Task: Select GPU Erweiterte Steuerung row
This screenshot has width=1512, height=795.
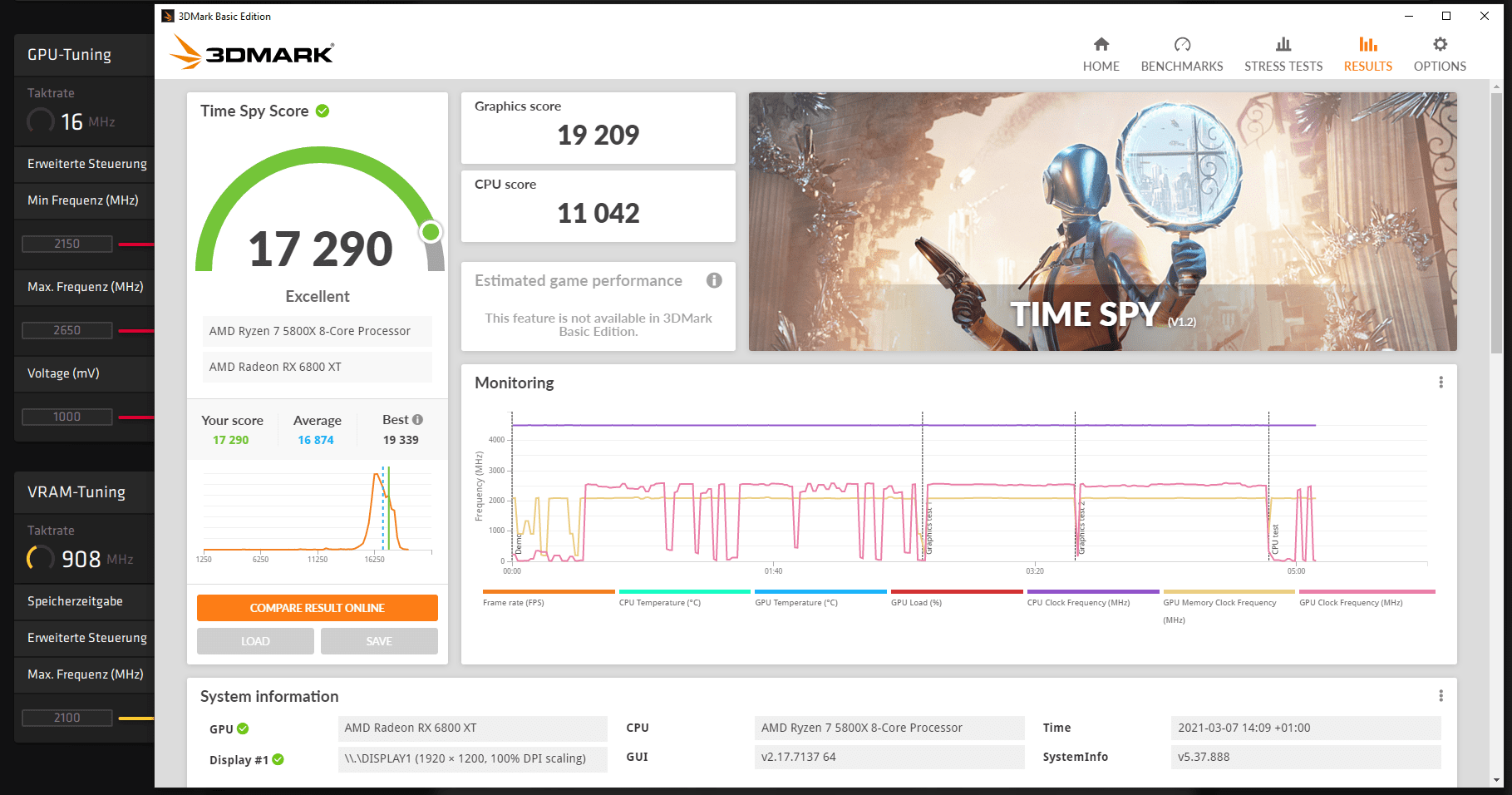Action: pos(85,164)
